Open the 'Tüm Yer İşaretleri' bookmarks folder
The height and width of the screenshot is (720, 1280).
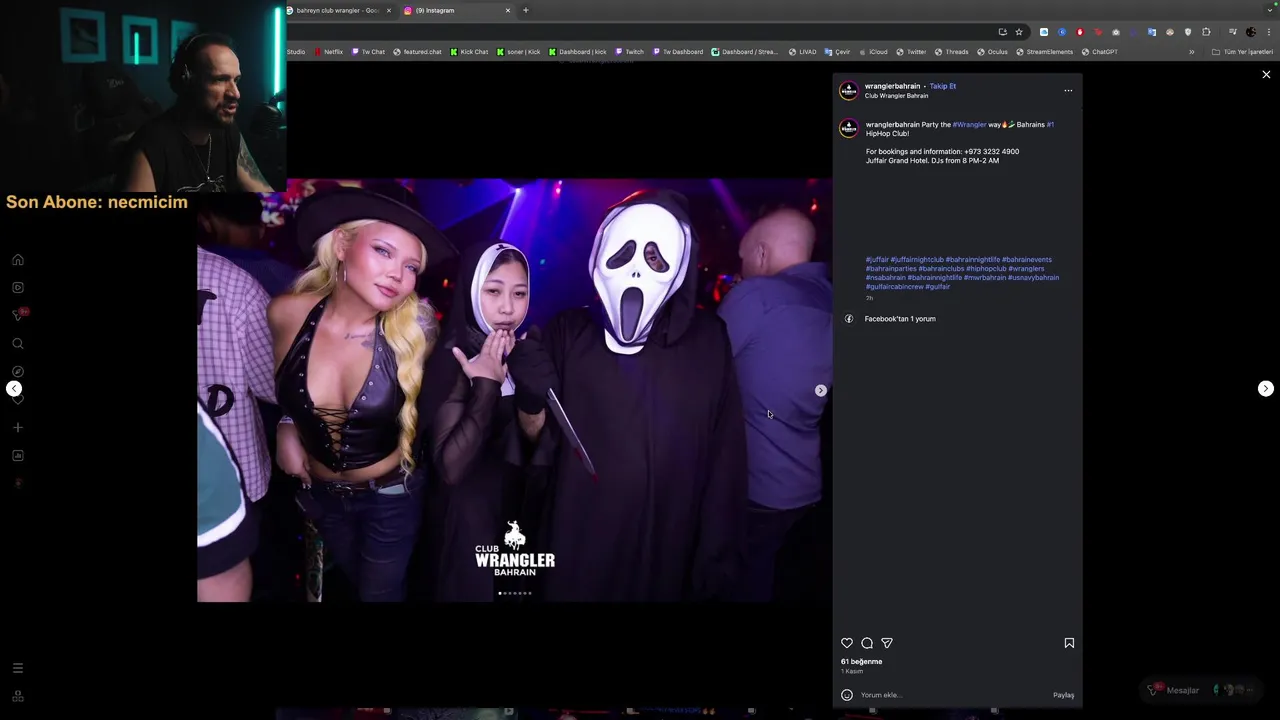(x=1242, y=52)
